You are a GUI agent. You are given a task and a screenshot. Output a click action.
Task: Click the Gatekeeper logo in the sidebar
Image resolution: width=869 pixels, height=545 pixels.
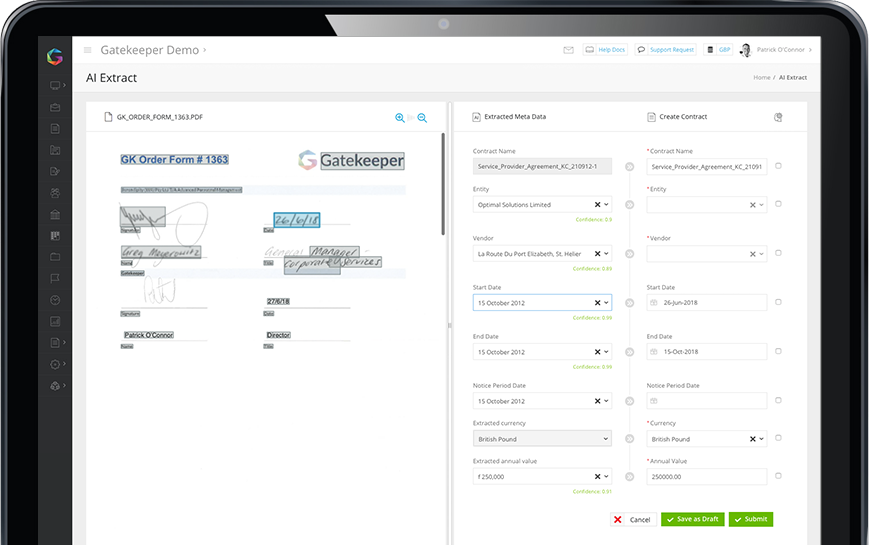54,57
